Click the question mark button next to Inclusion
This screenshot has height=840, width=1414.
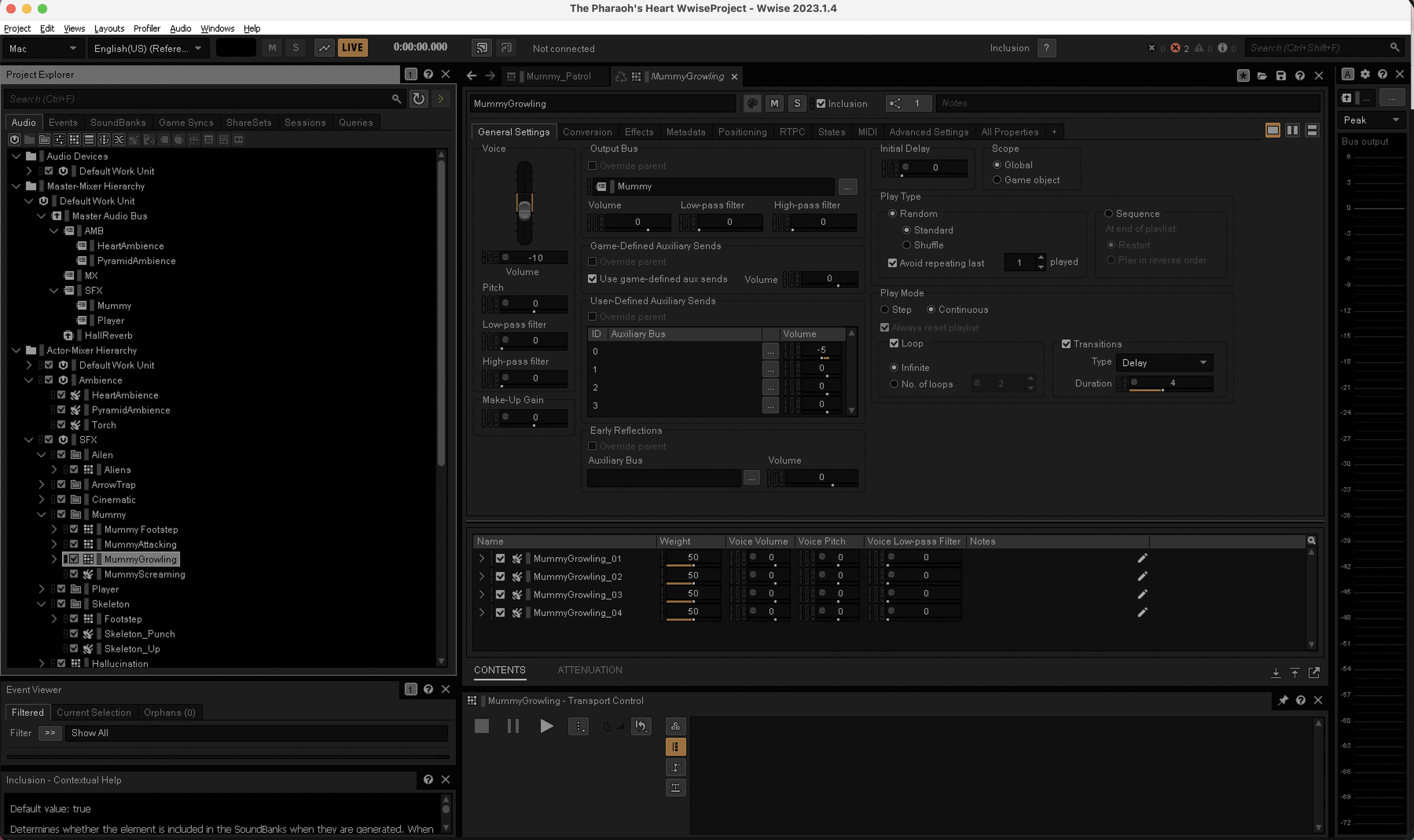(x=1046, y=48)
